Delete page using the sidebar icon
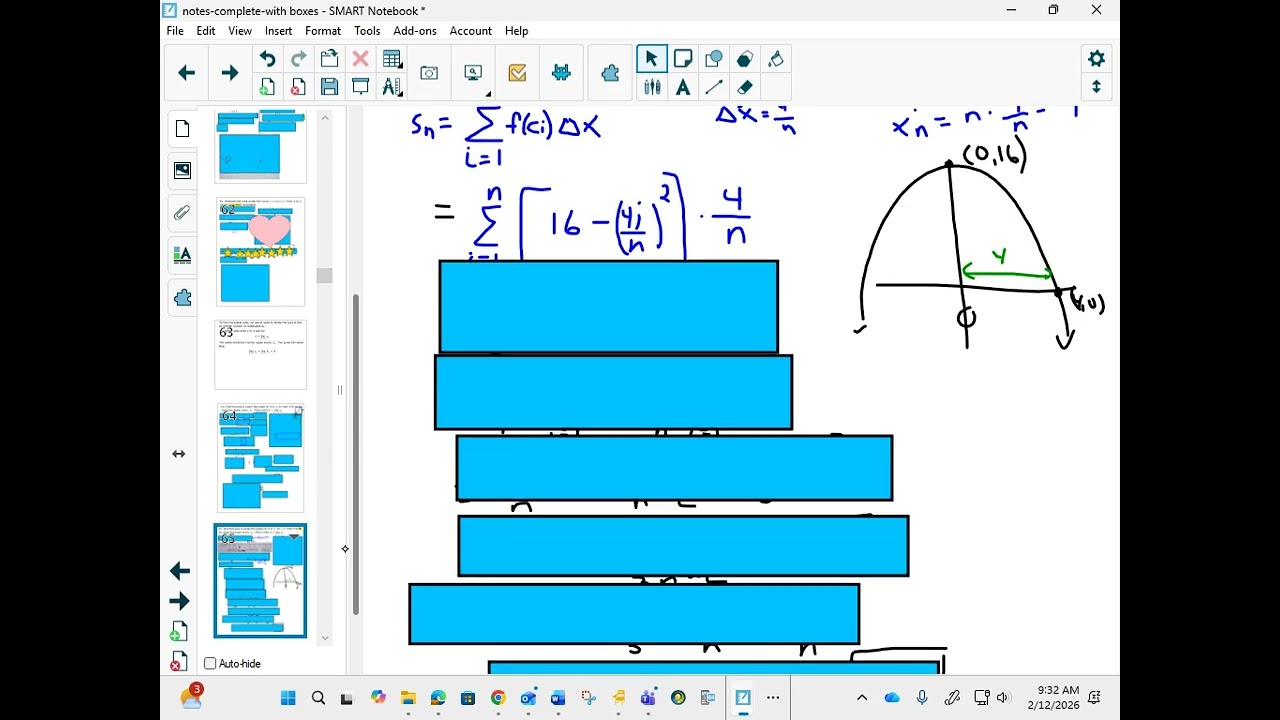 (178, 662)
